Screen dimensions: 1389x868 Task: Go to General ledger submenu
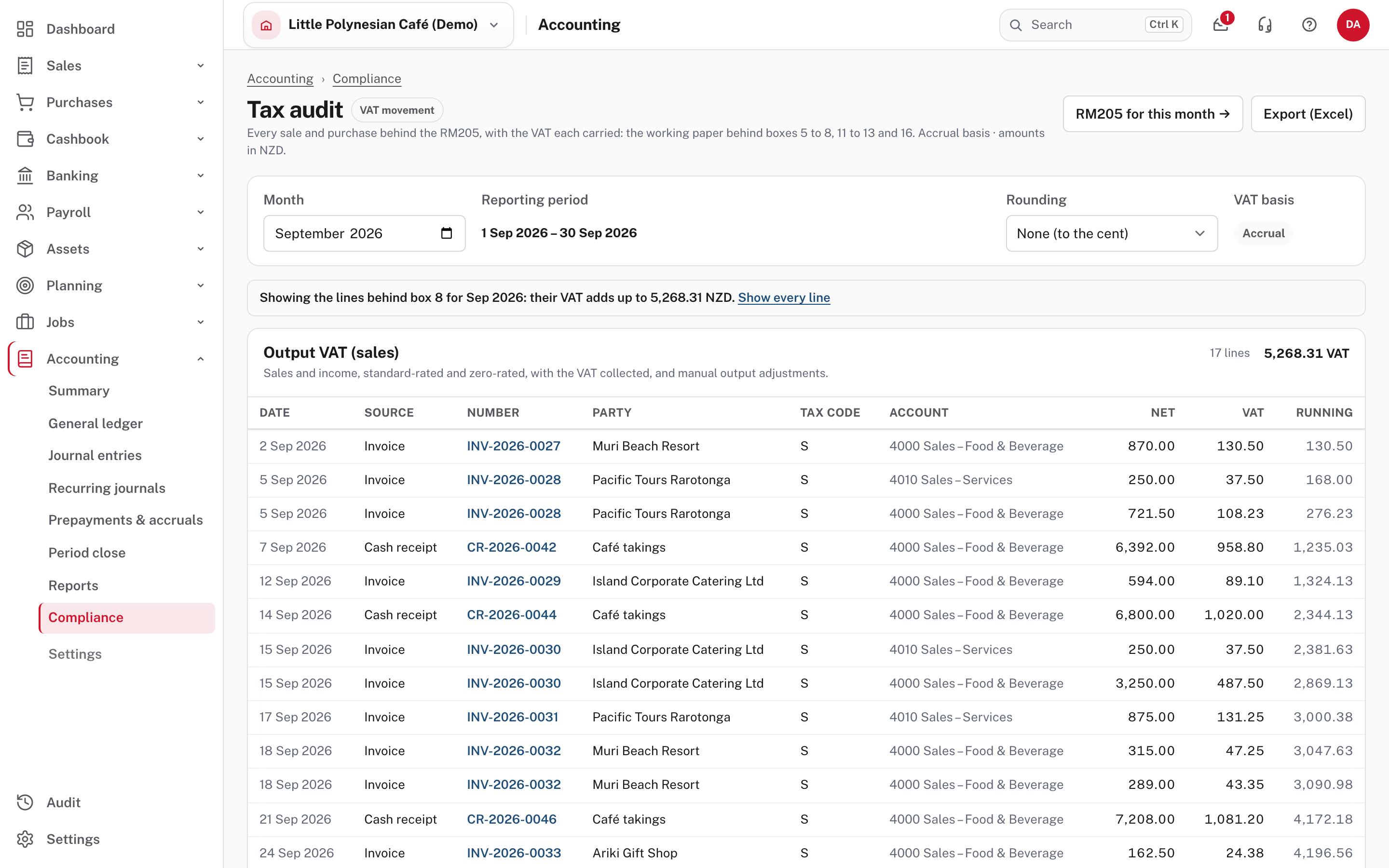click(x=95, y=423)
